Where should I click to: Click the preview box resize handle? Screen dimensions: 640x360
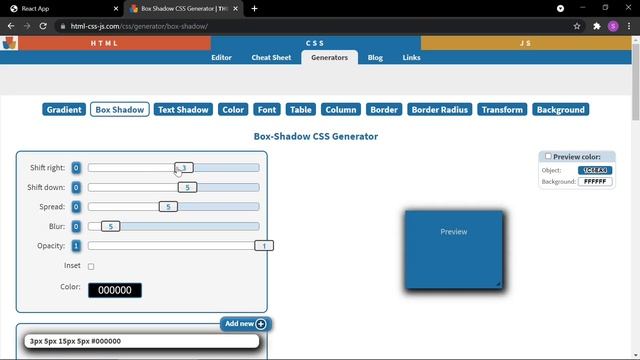coord(498,284)
